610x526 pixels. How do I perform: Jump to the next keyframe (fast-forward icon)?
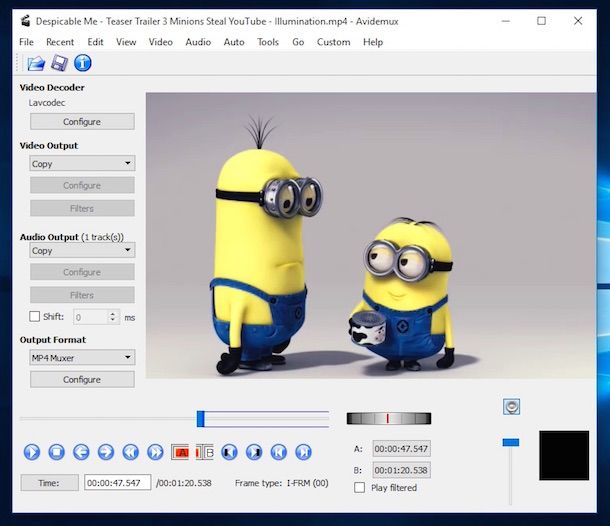[155, 452]
